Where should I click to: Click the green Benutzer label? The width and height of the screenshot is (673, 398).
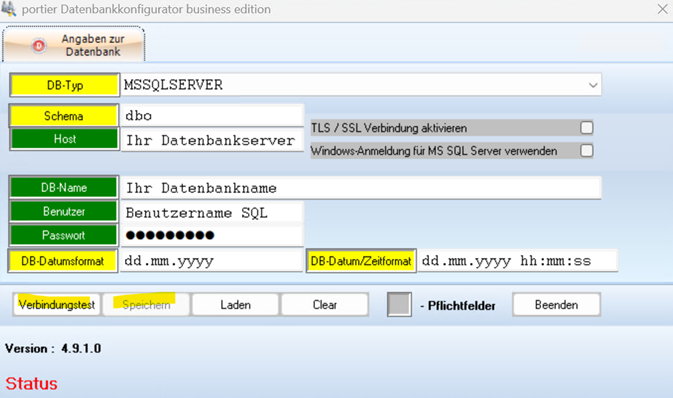point(64,211)
